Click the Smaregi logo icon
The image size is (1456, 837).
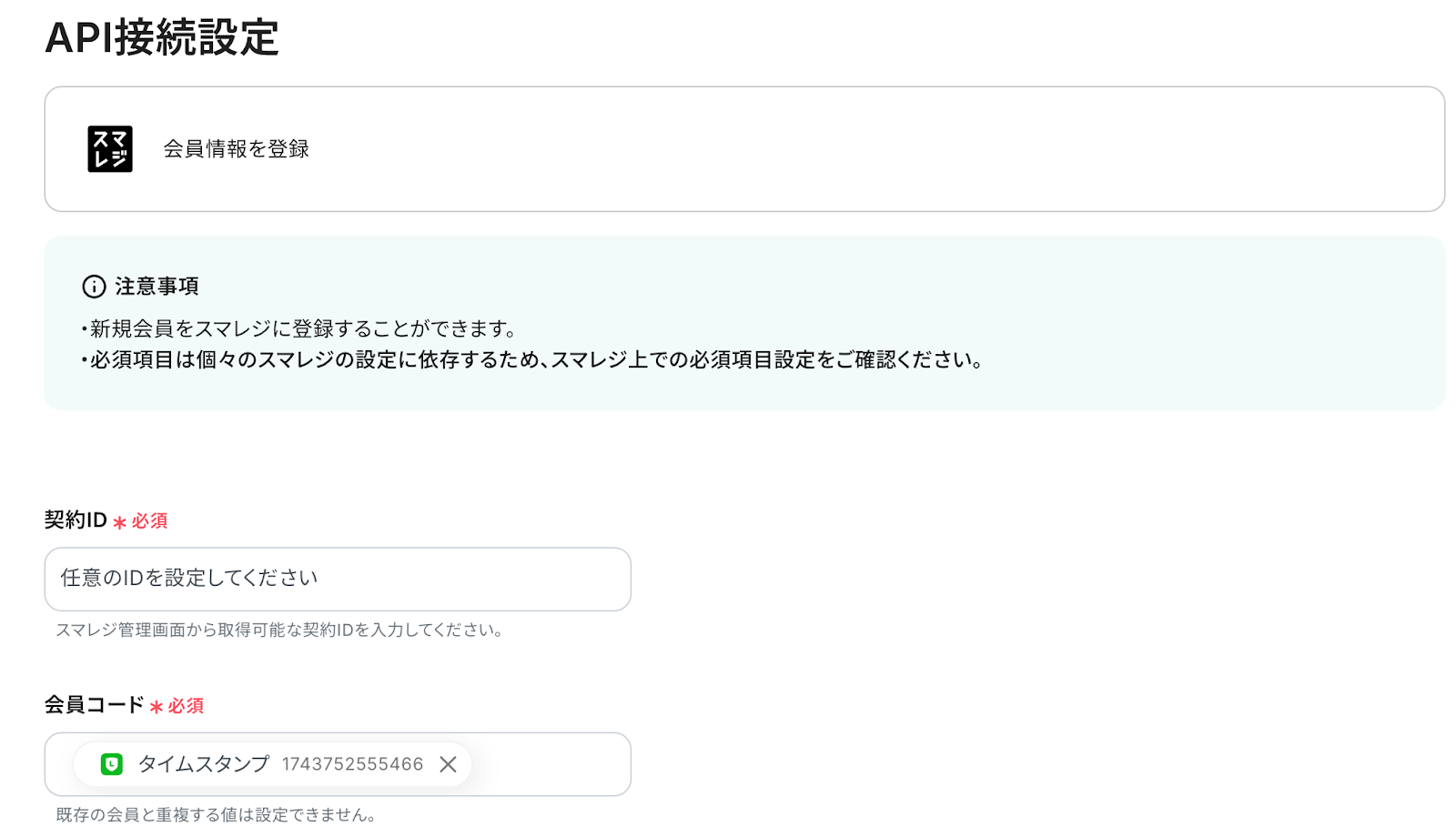pos(110,149)
